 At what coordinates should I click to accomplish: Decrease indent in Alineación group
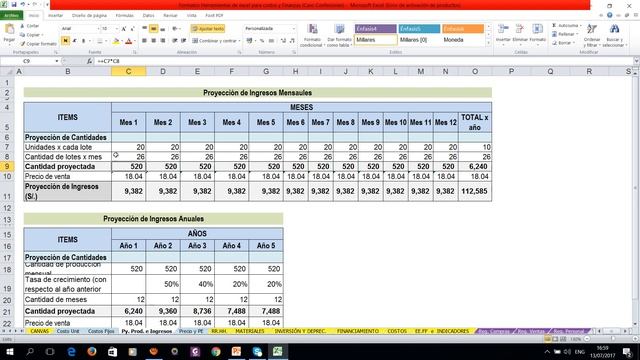[x=175, y=41]
